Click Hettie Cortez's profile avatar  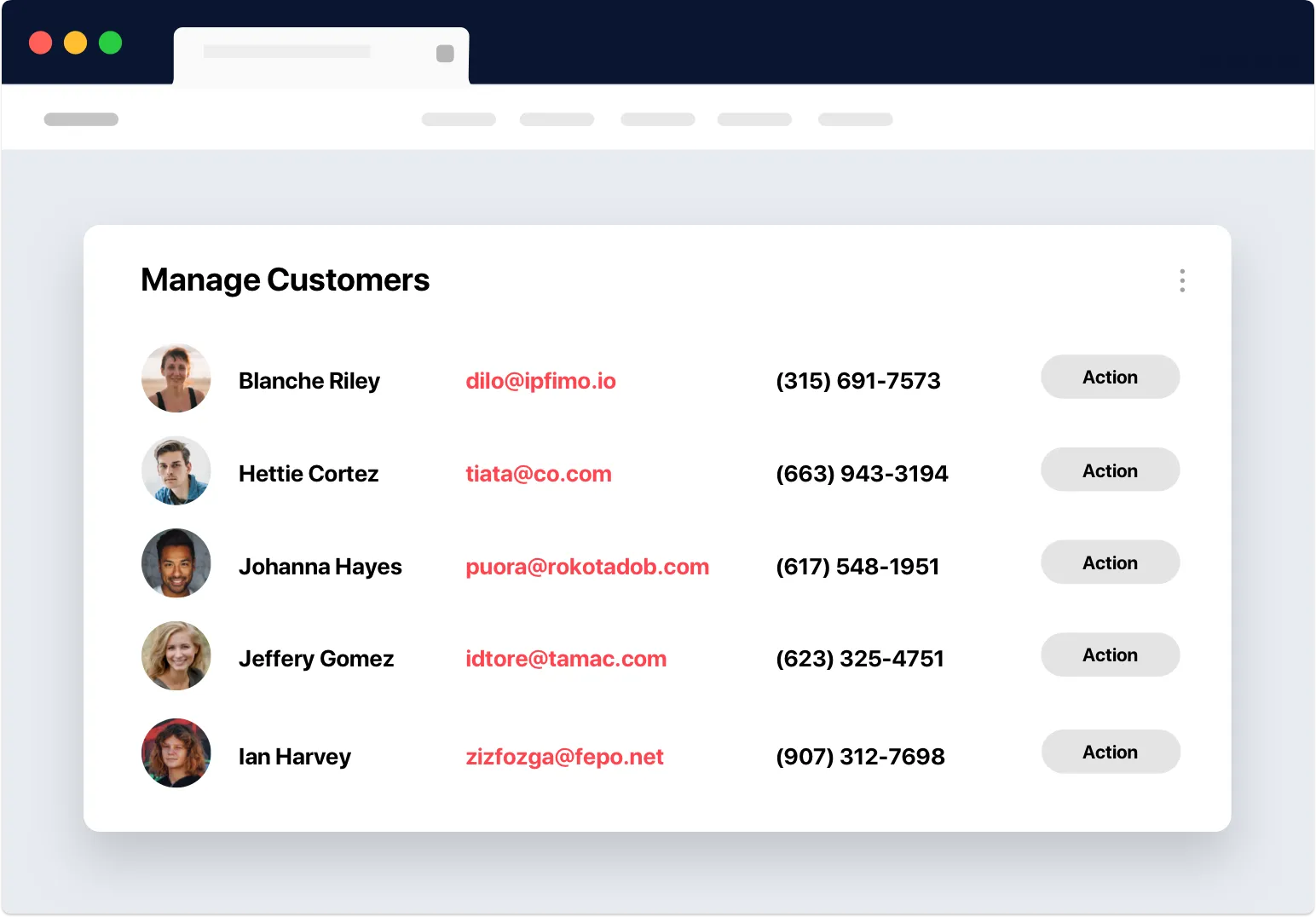(176, 471)
